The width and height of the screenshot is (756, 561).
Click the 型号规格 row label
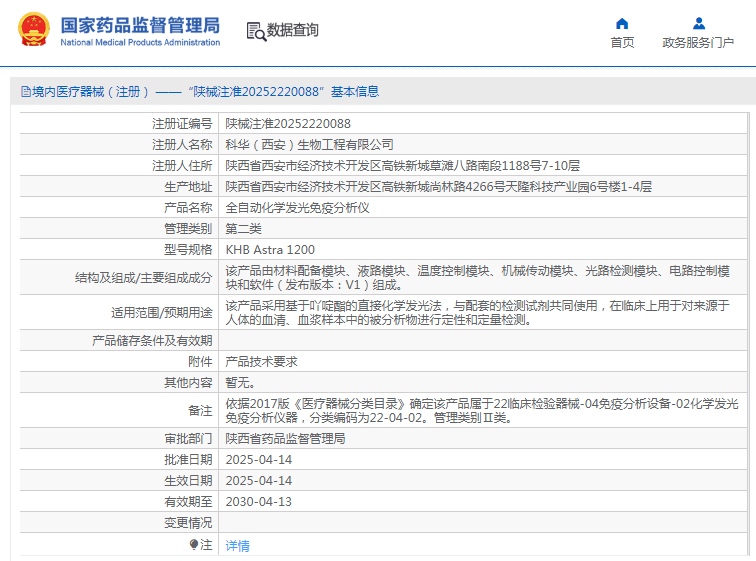coord(188,250)
